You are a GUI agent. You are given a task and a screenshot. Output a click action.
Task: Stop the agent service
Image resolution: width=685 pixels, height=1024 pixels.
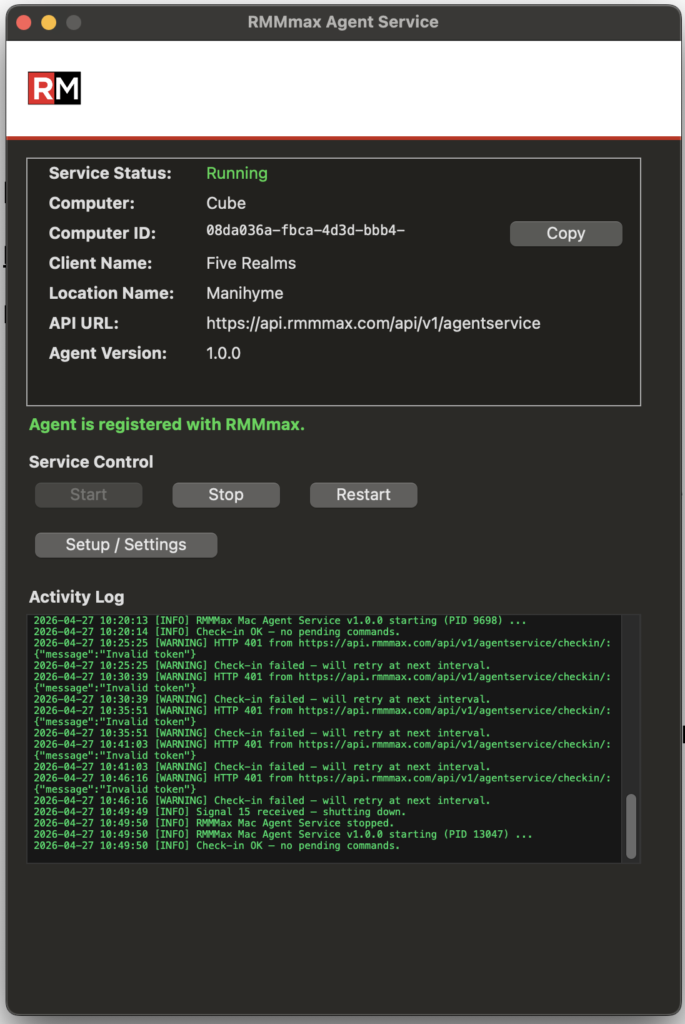(226, 494)
